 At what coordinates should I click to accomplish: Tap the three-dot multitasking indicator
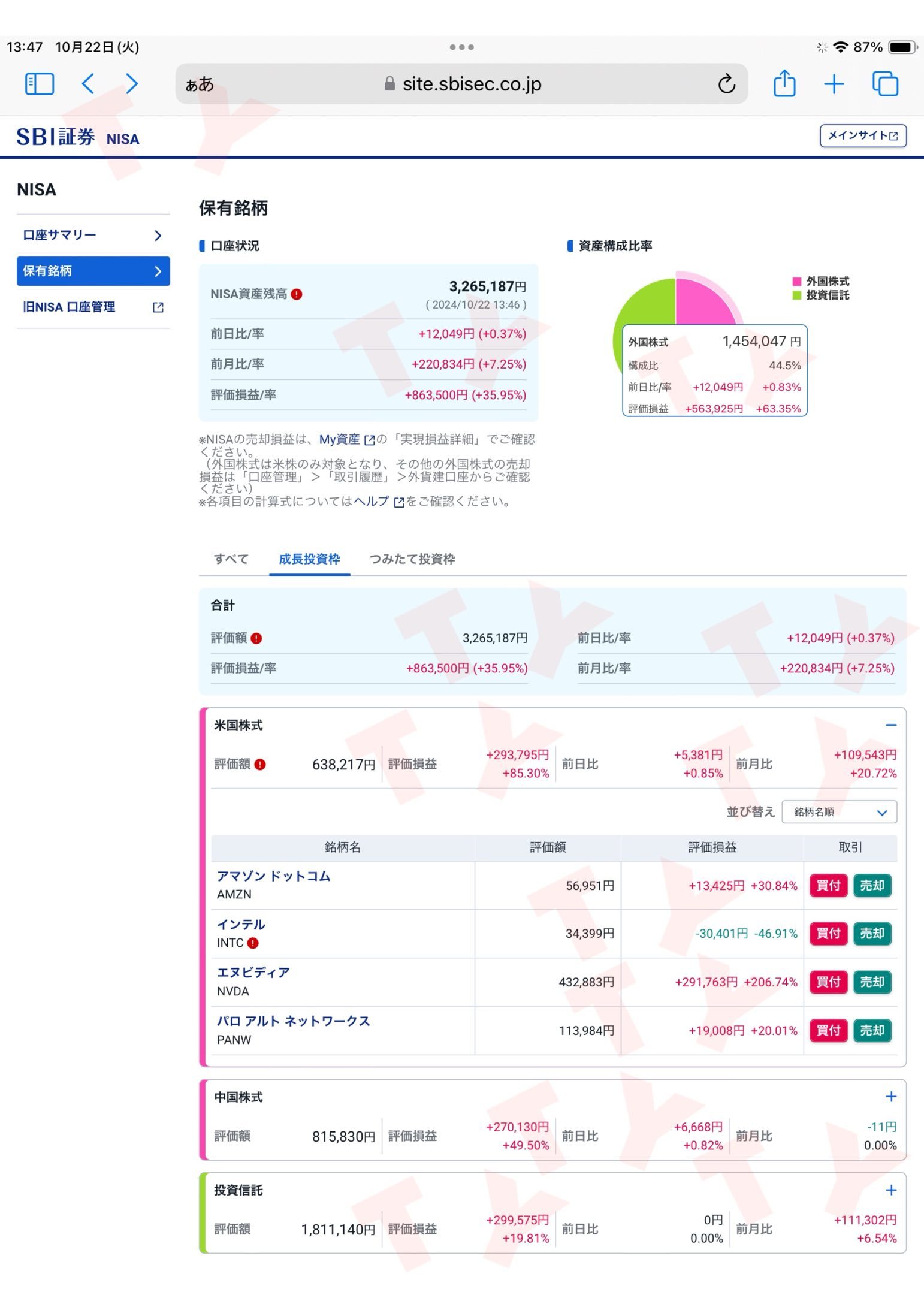[x=462, y=47]
